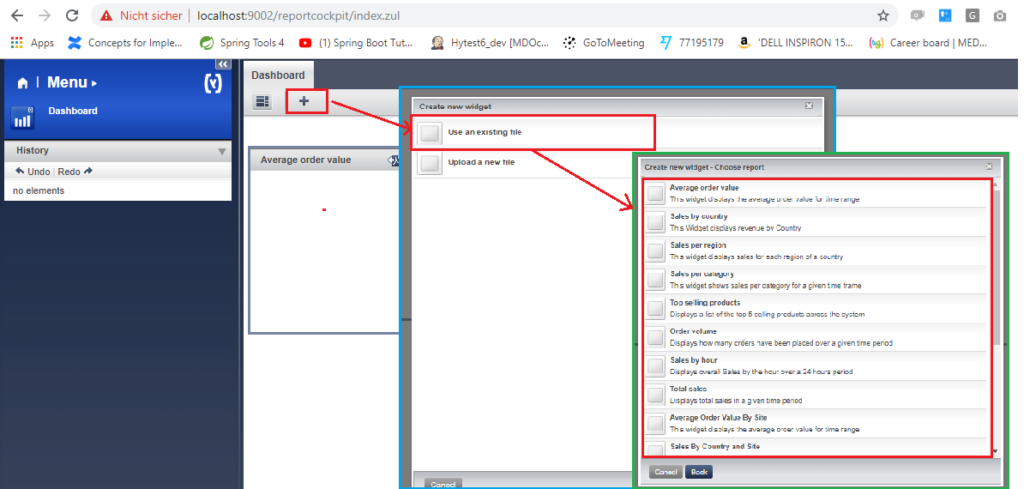Select the 'Use an existing file' option box
Viewport: 1024px width, 489px height.
coord(430,133)
